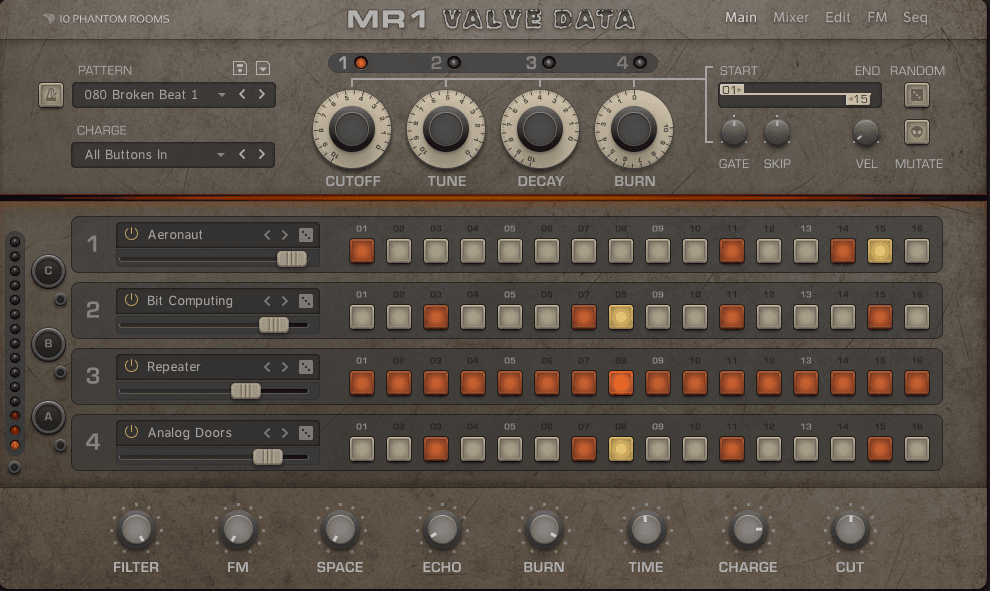
Task: Click the Mutate alien face icon
Action: pyautogui.click(x=916, y=132)
